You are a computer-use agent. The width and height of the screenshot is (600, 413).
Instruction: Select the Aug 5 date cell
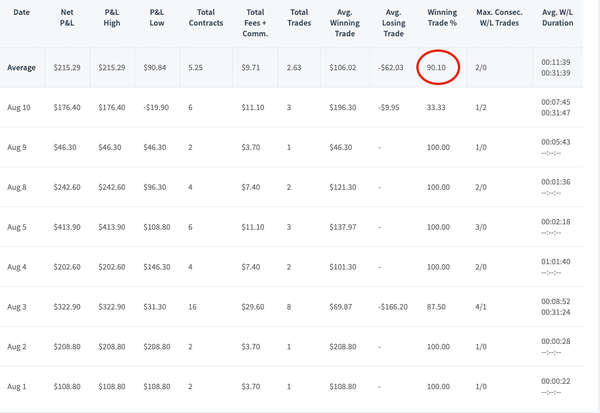pyautogui.click(x=17, y=227)
